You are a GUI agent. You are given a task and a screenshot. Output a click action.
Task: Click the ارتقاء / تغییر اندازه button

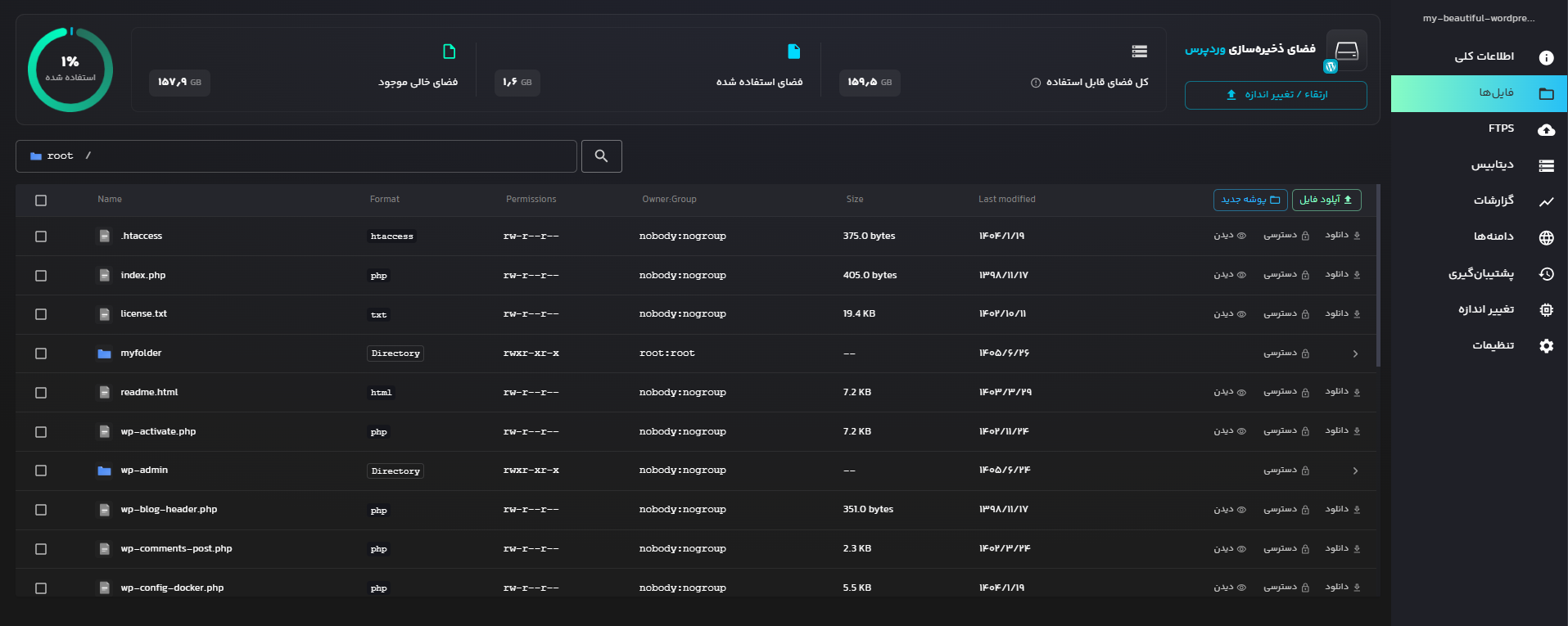click(1276, 95)
